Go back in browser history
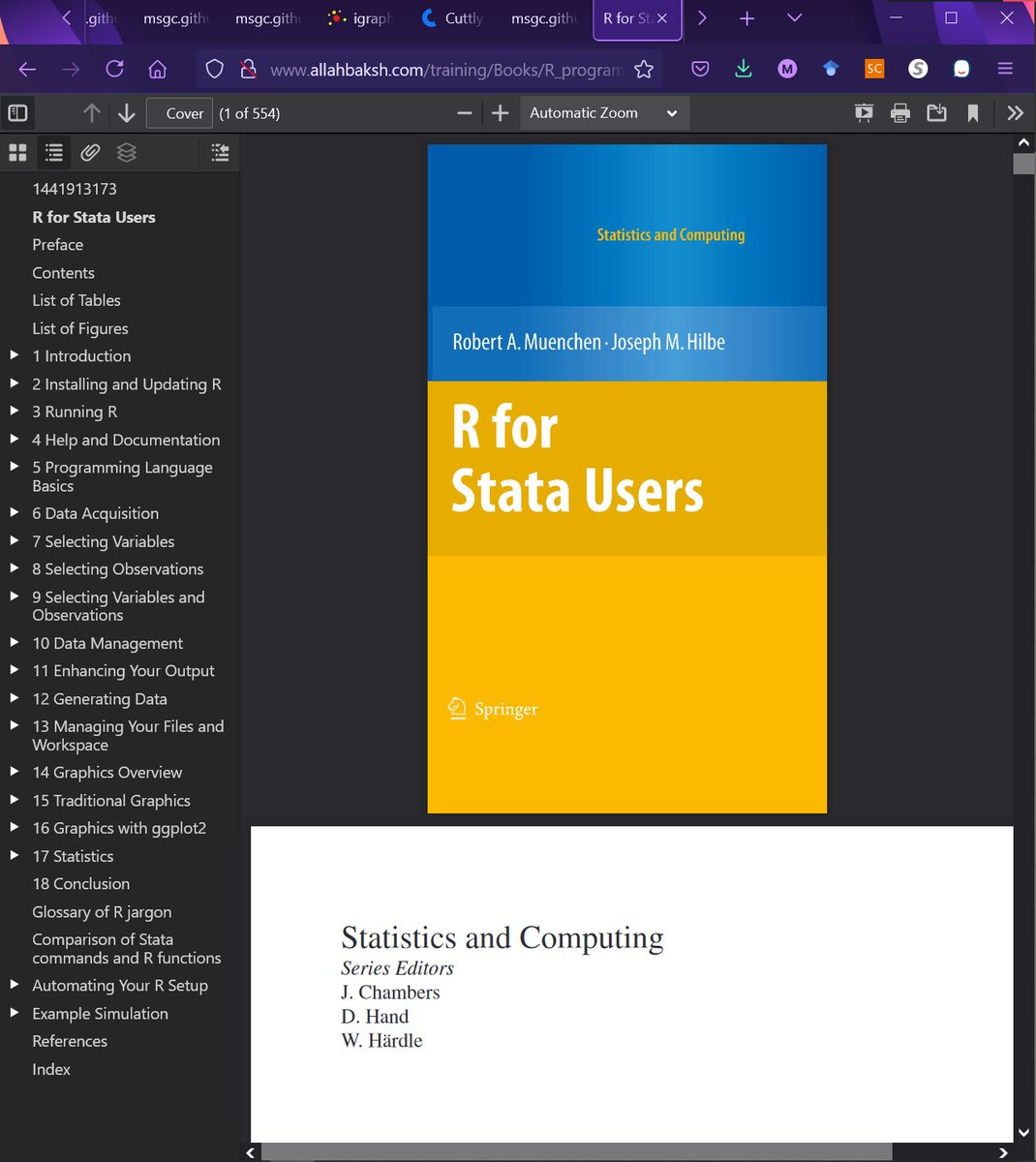 [27, 69]
